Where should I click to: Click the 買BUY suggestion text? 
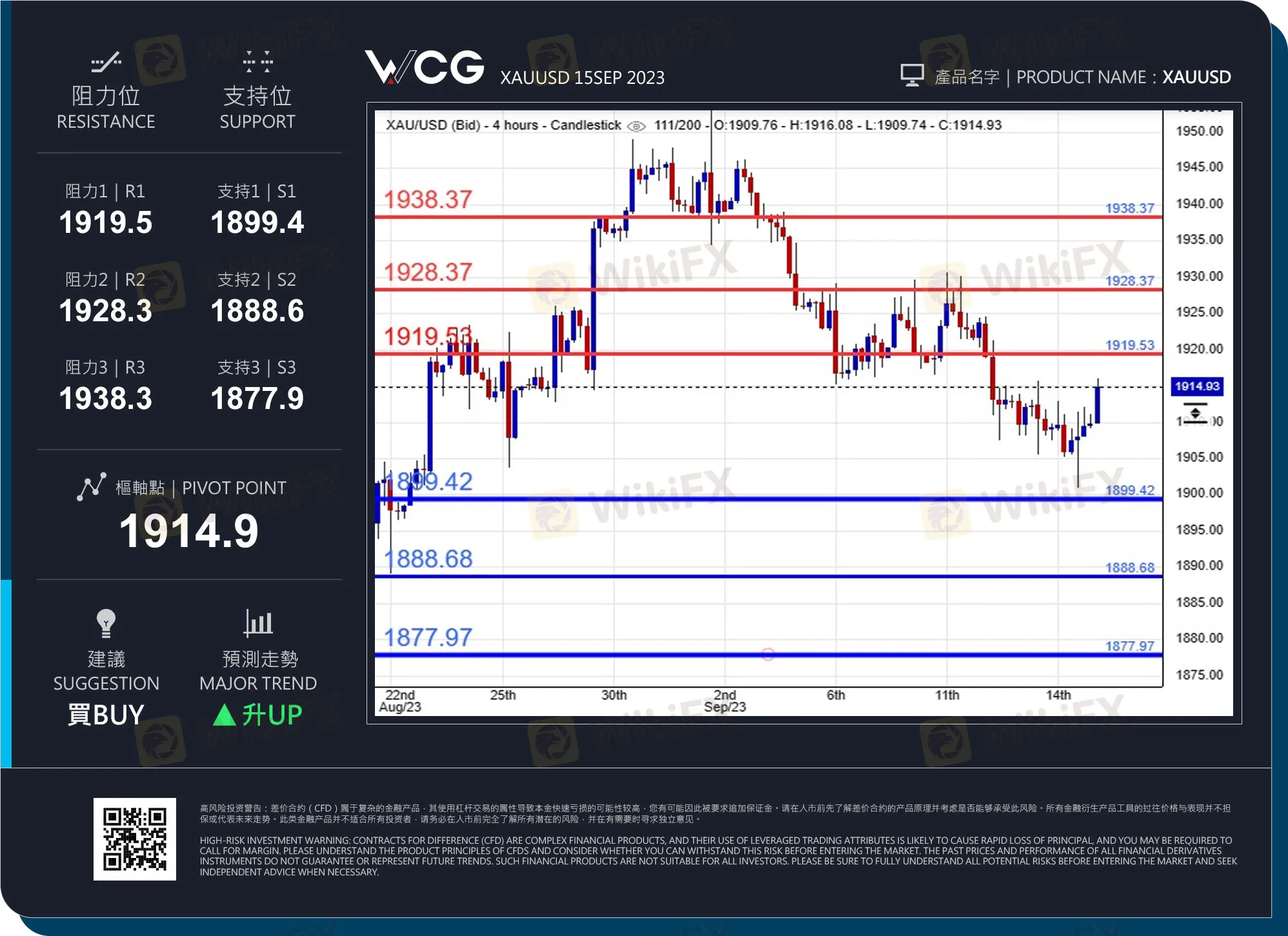point(105,715)
